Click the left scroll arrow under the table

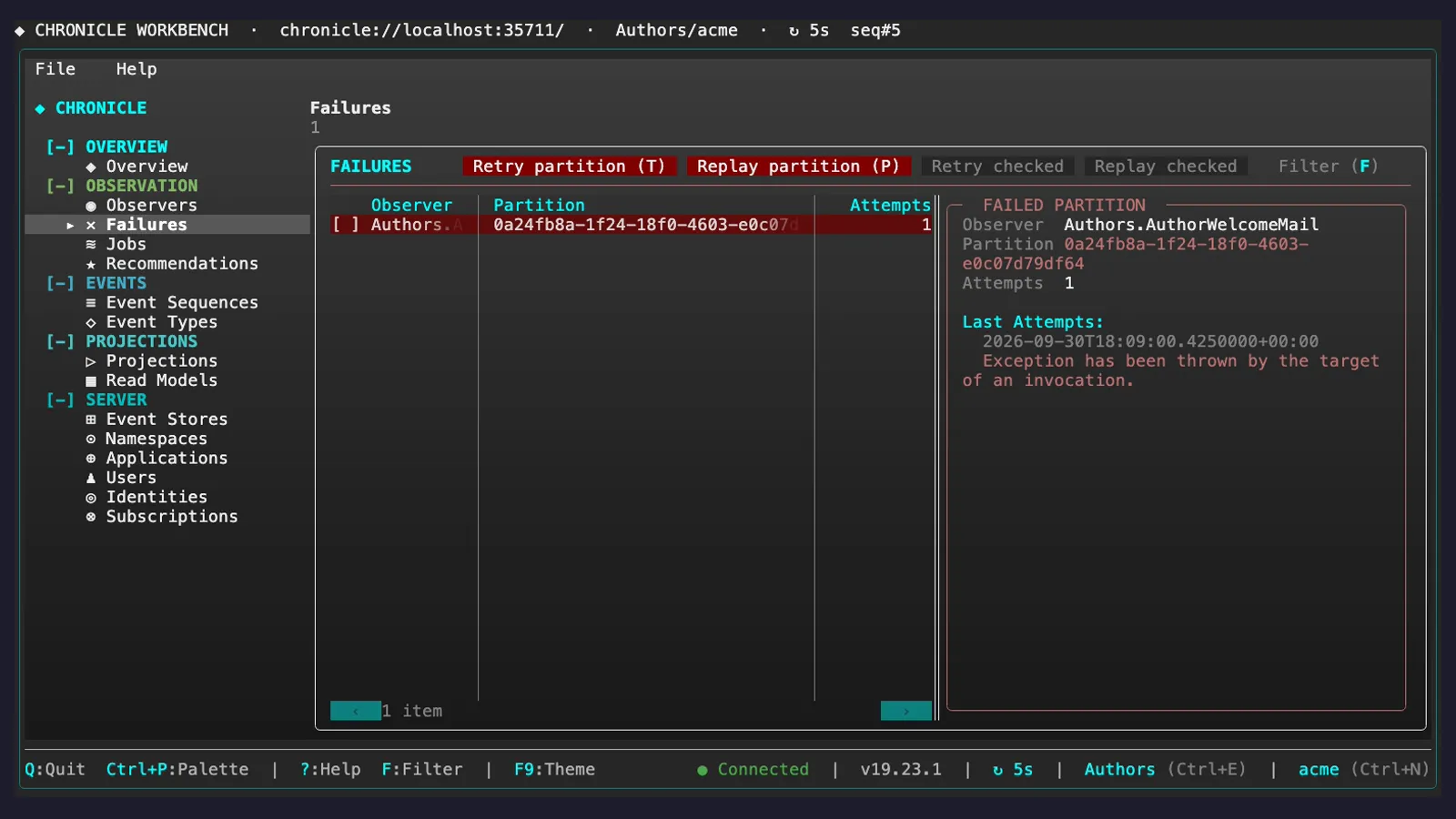click(x=355, y=711)
